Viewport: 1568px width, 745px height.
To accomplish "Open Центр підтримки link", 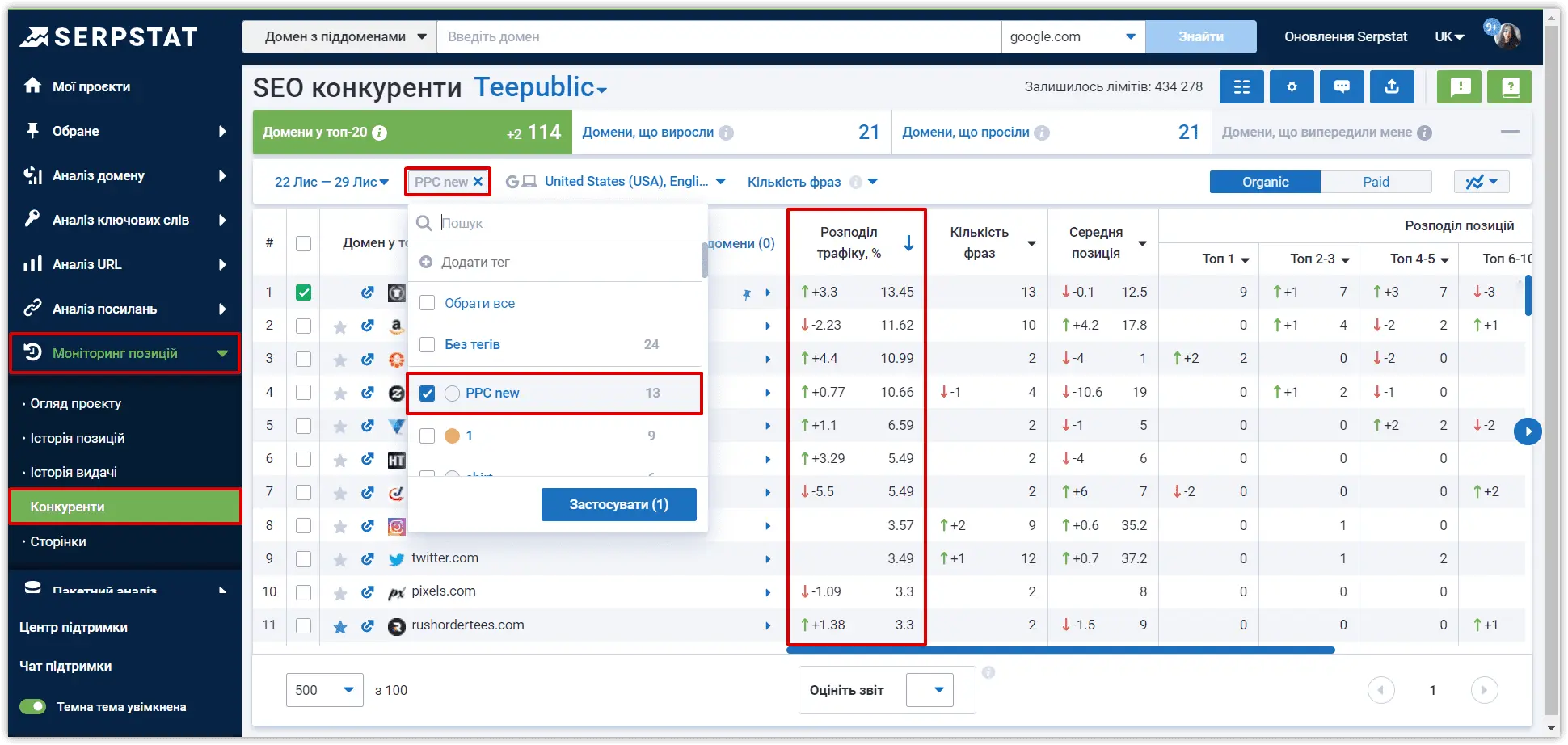I will click(x=74, y=628).
